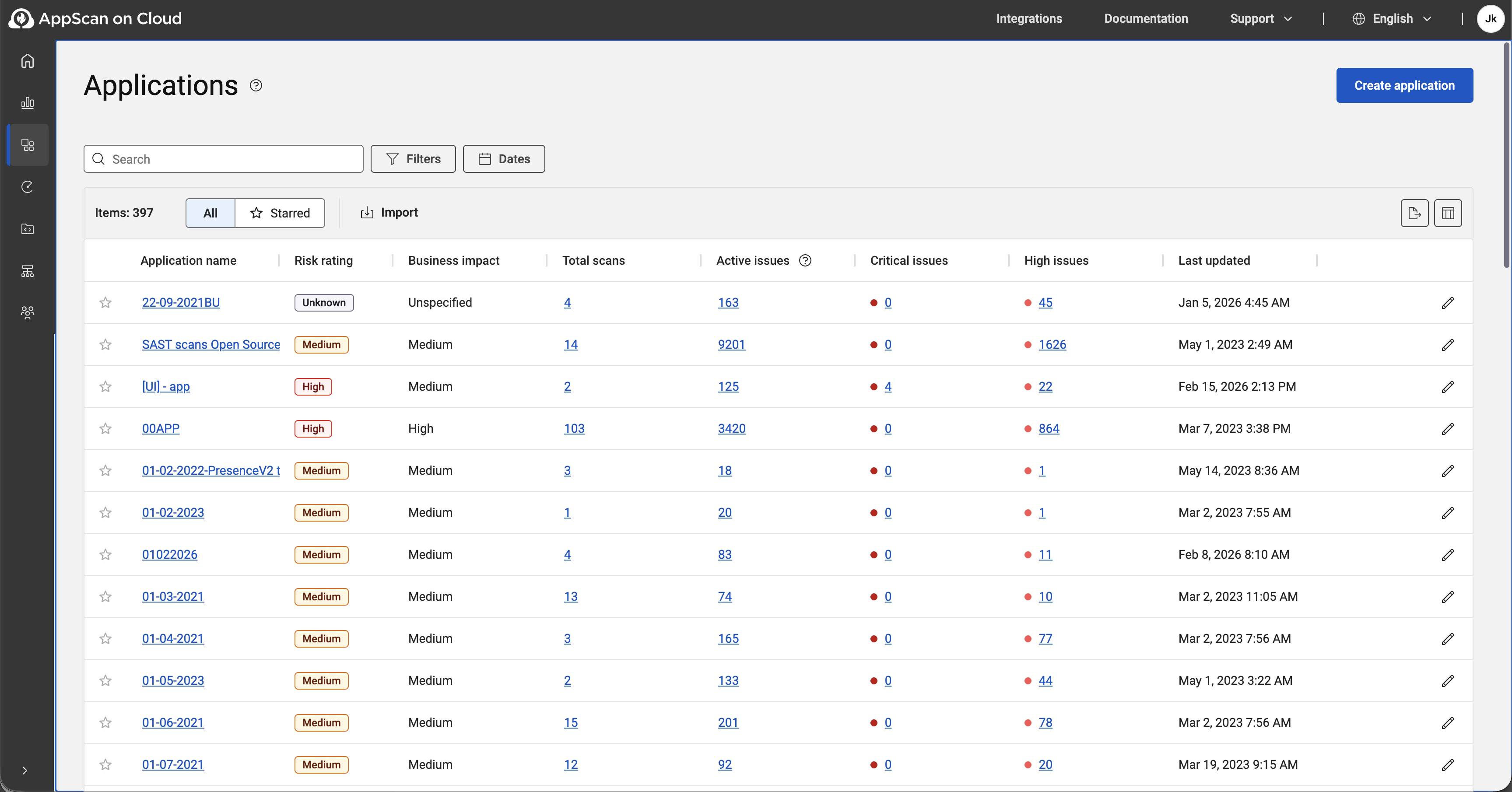This screenshot has width=1512, height=792.
Task: Click the Applications help question icon
Action: 256,86
